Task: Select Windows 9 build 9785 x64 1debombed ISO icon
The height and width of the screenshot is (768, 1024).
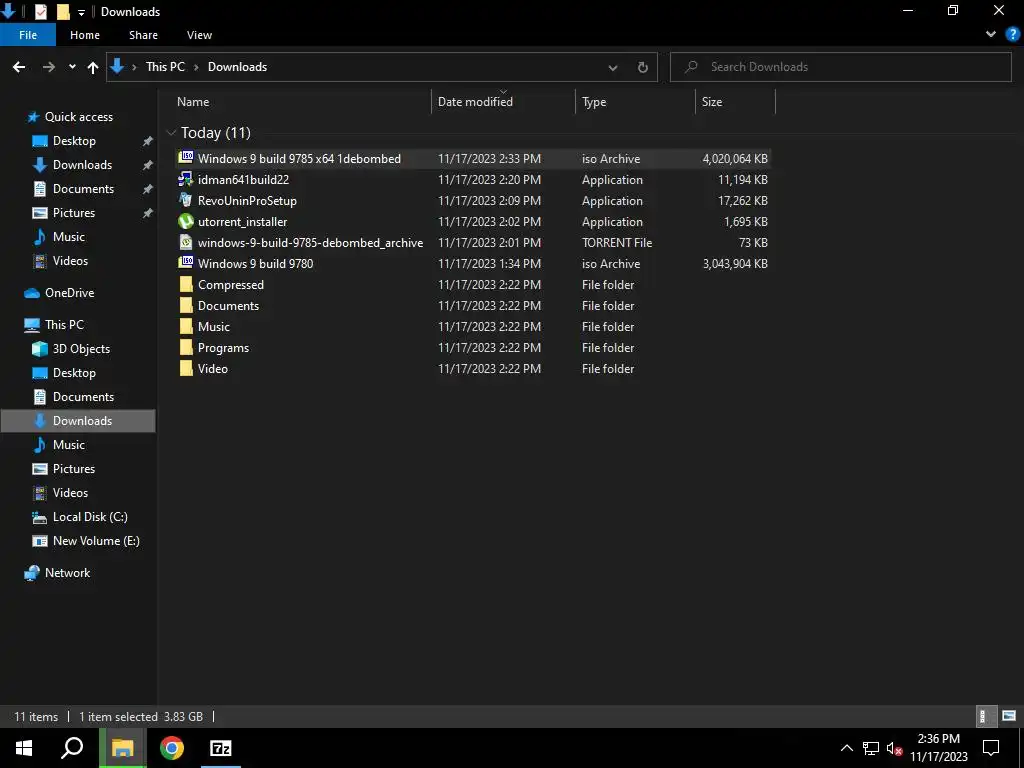Action: [186, 158]
